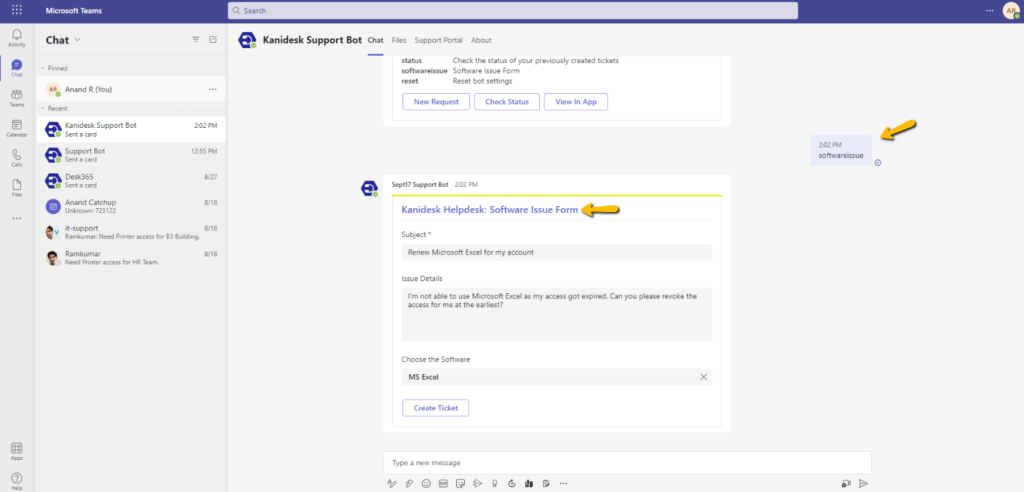Open Help
1024x492 pixels.
(17, 481)
